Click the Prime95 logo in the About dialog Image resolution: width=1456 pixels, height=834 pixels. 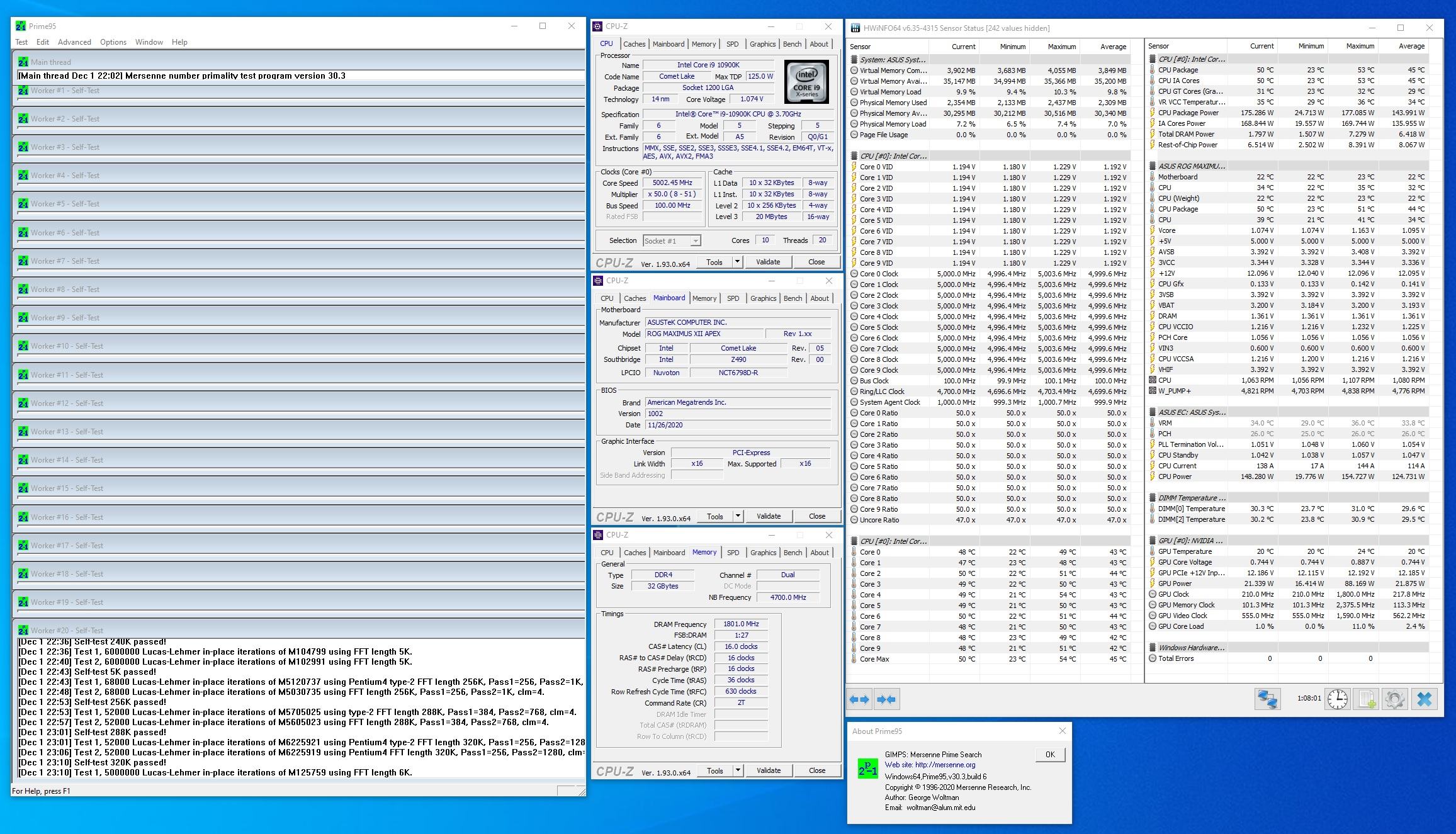point(867,769)
